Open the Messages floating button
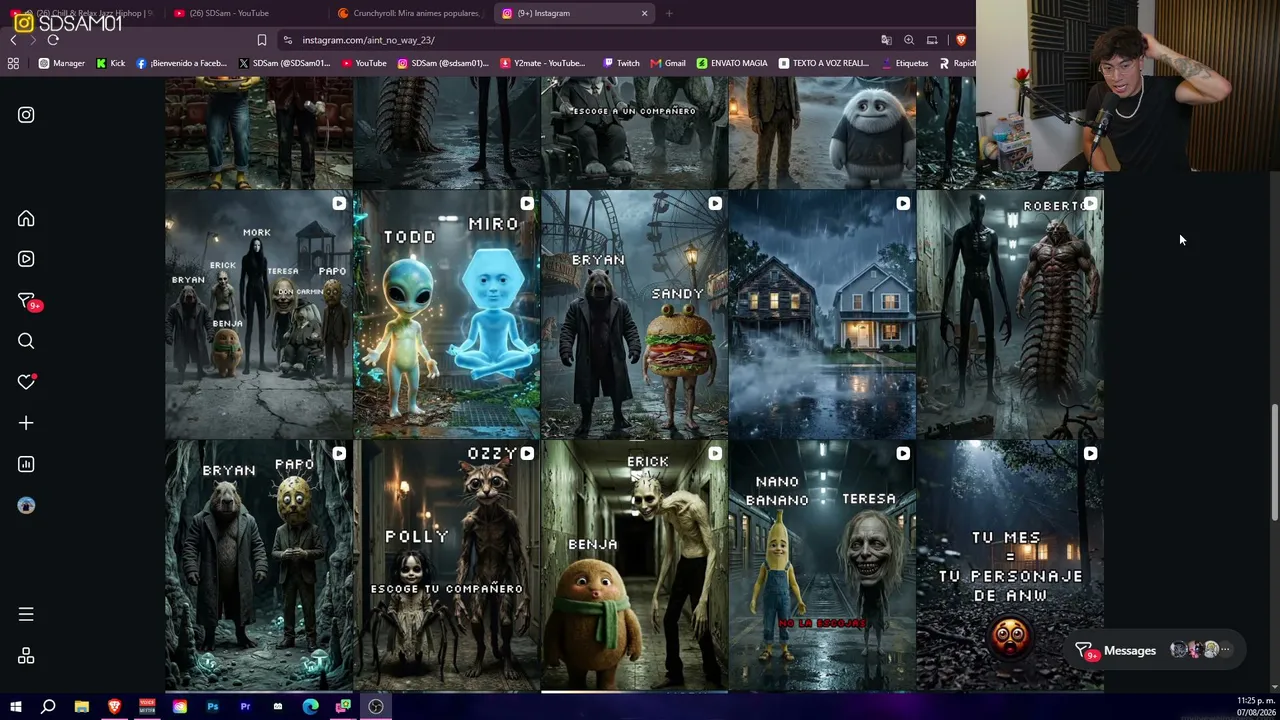1280x720 pixels. click(1155, 651)
